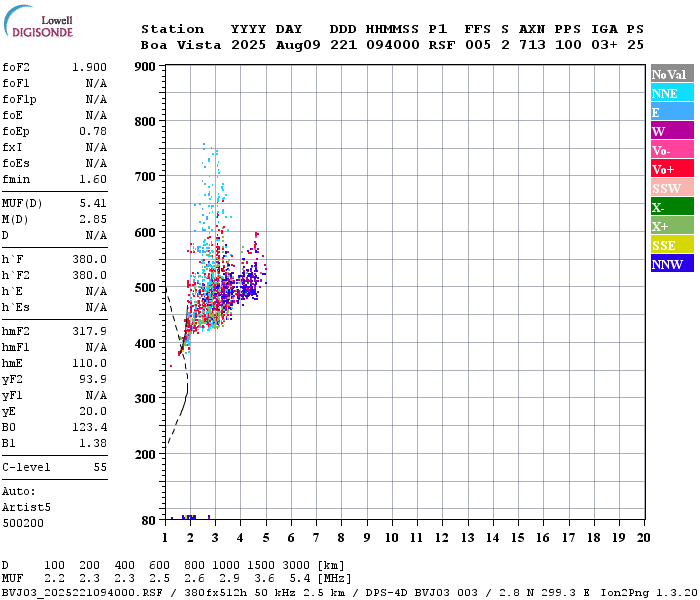Image resolution: width=700 pixels, height=600 pixels.
Task: Select the X+ light green swatch
Action: point(672,225)
